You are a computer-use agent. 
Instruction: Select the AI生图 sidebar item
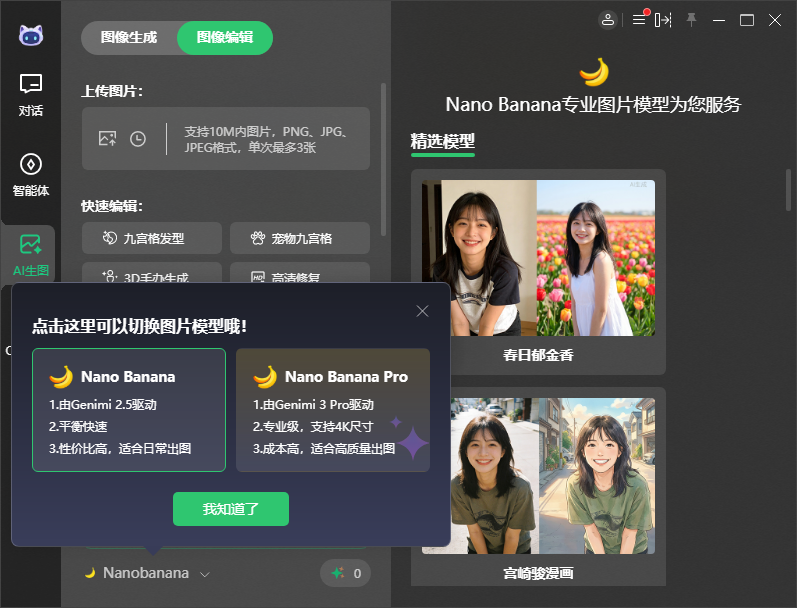tap(30, 255)
